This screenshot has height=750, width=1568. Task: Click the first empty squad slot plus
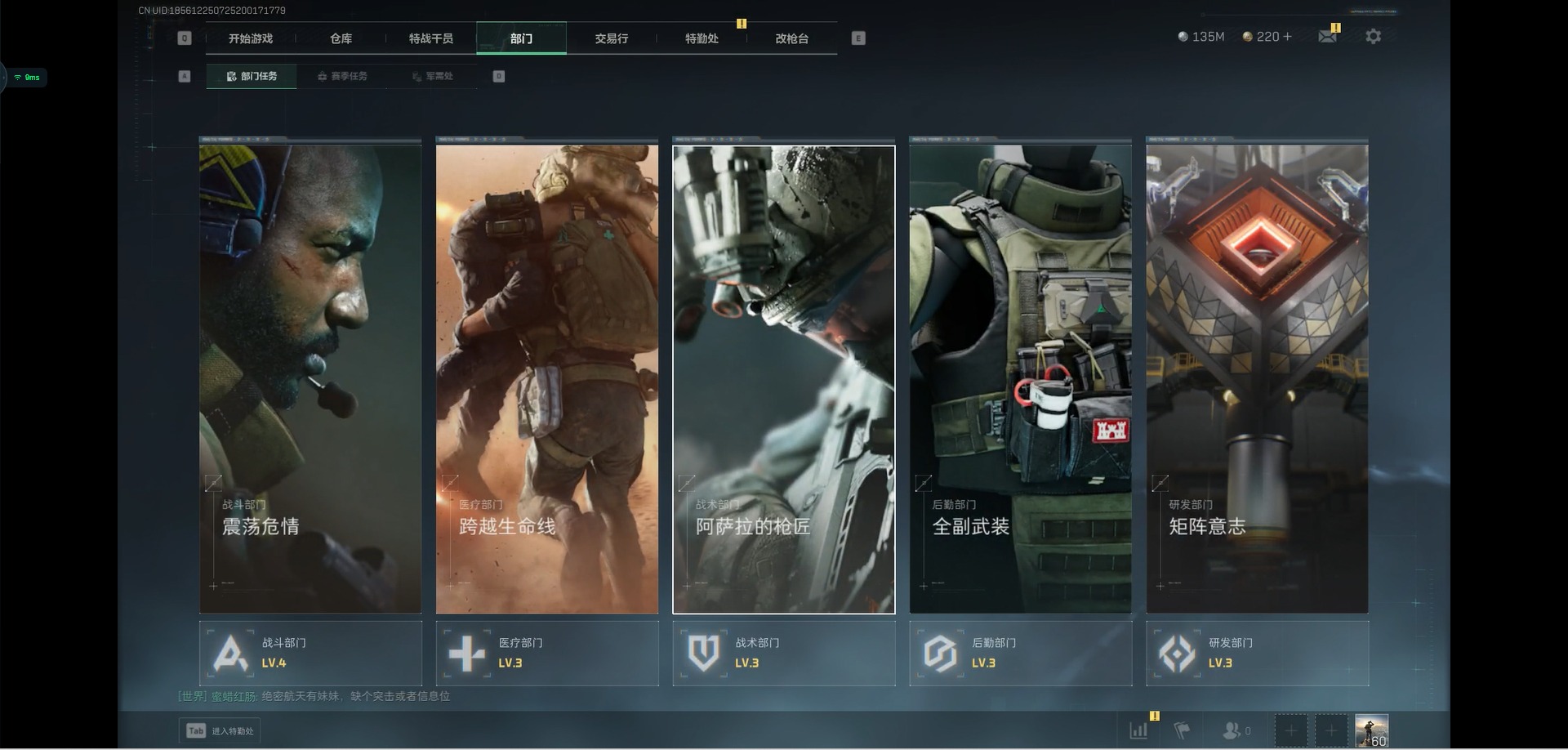(x=1291, y=730)
